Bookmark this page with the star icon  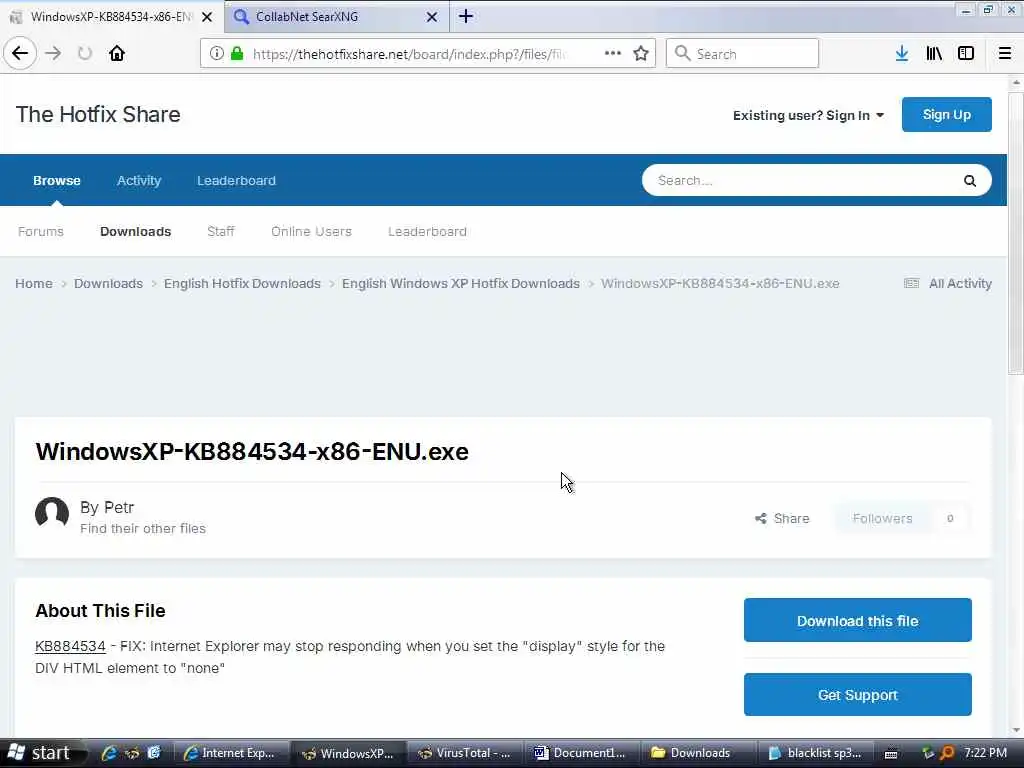641,54
